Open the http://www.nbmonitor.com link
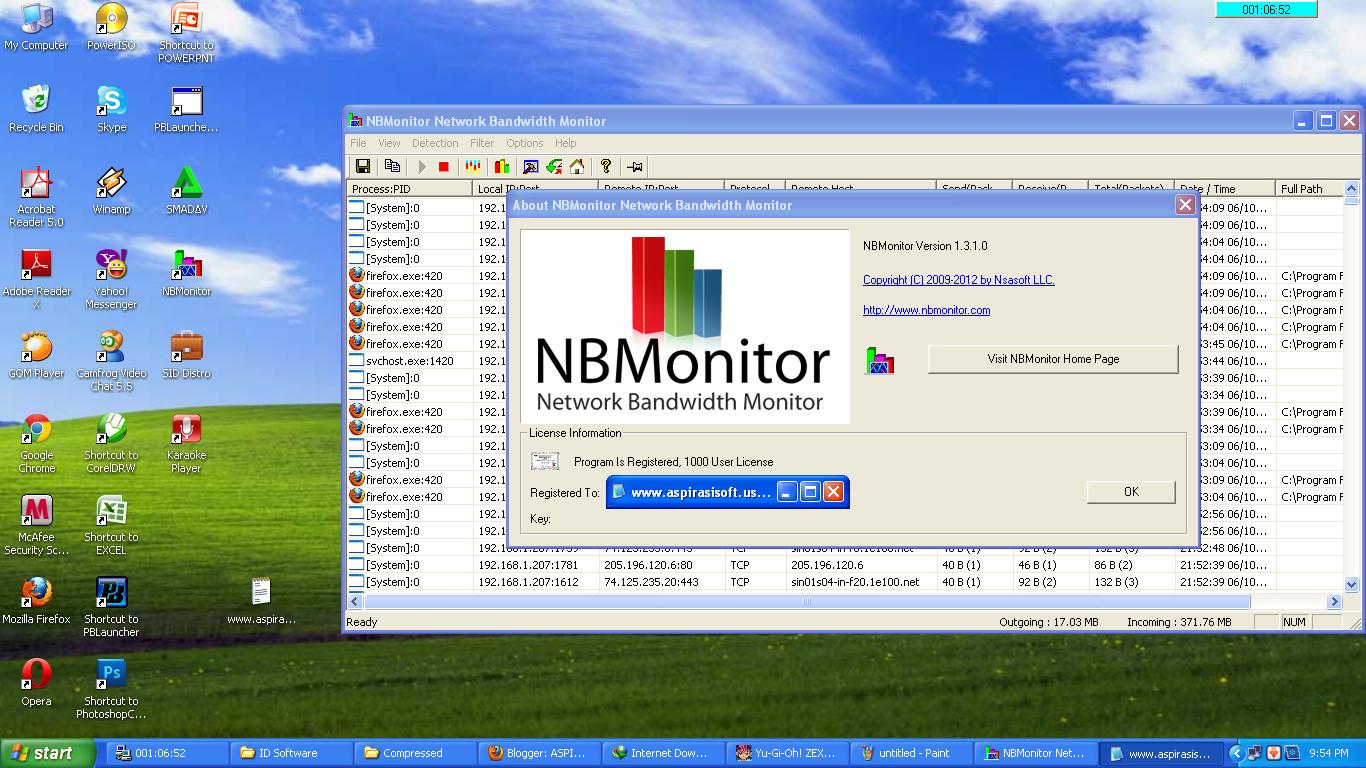1366x768 pixels. 926,310
